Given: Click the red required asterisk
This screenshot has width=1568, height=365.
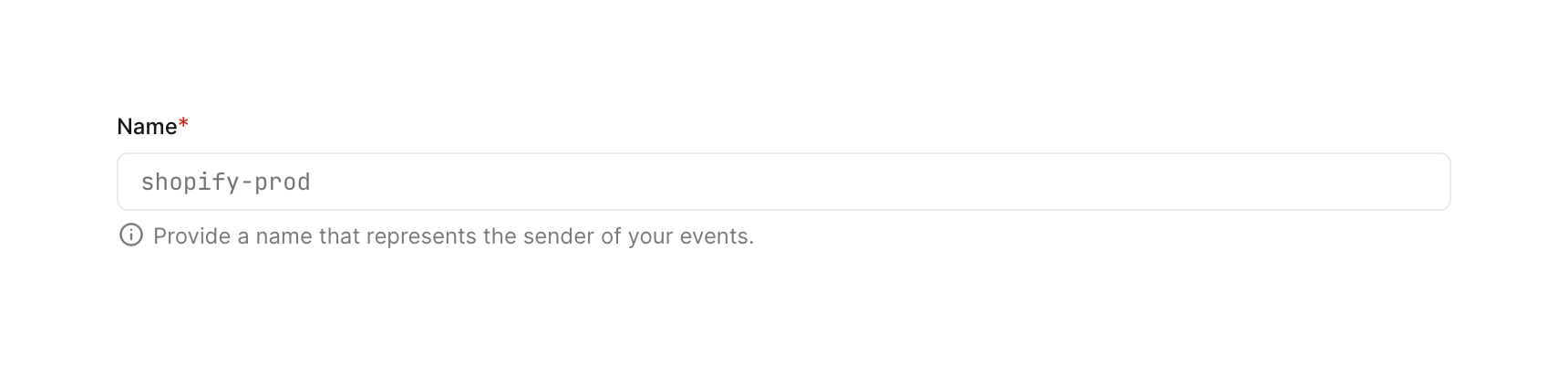Looking at the screenshot, I should point(183,124).
